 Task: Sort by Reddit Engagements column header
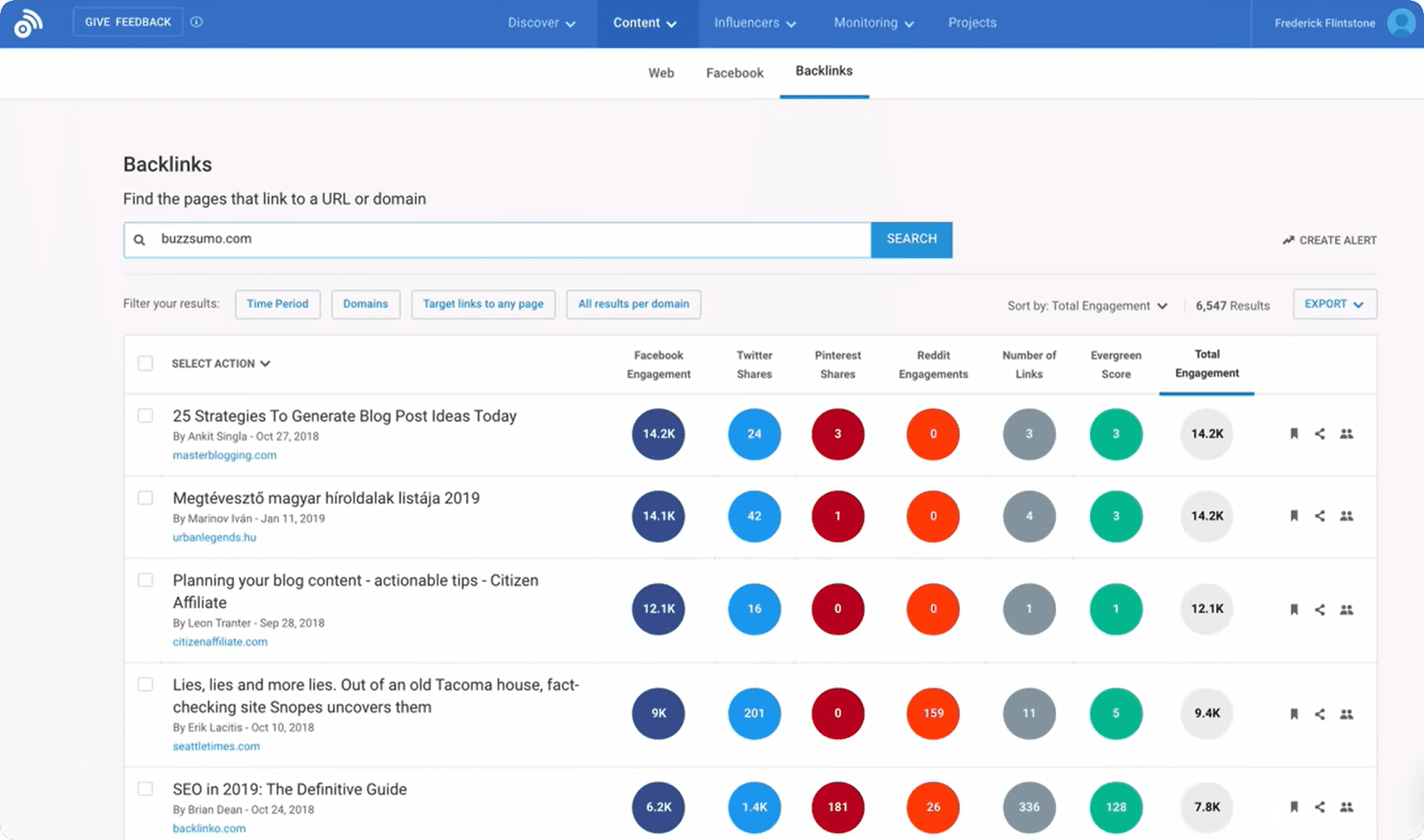933,364
